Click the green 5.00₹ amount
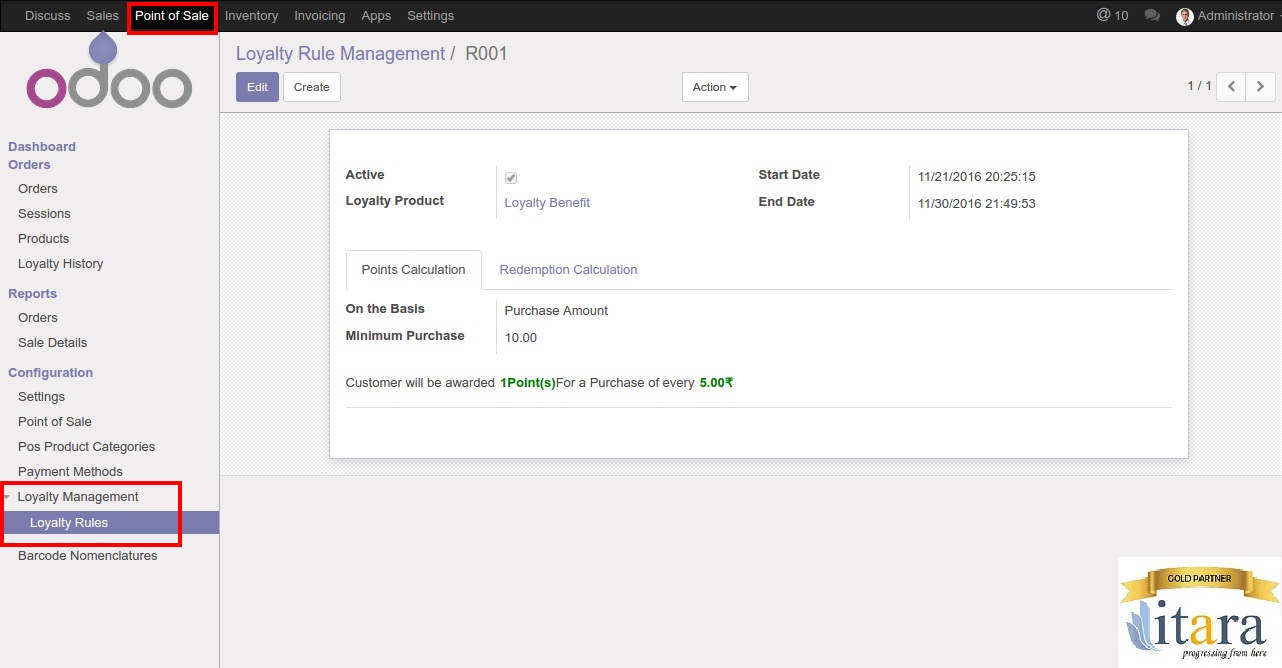Viewport: 1282px width, 668px height. tap(716, 383)
